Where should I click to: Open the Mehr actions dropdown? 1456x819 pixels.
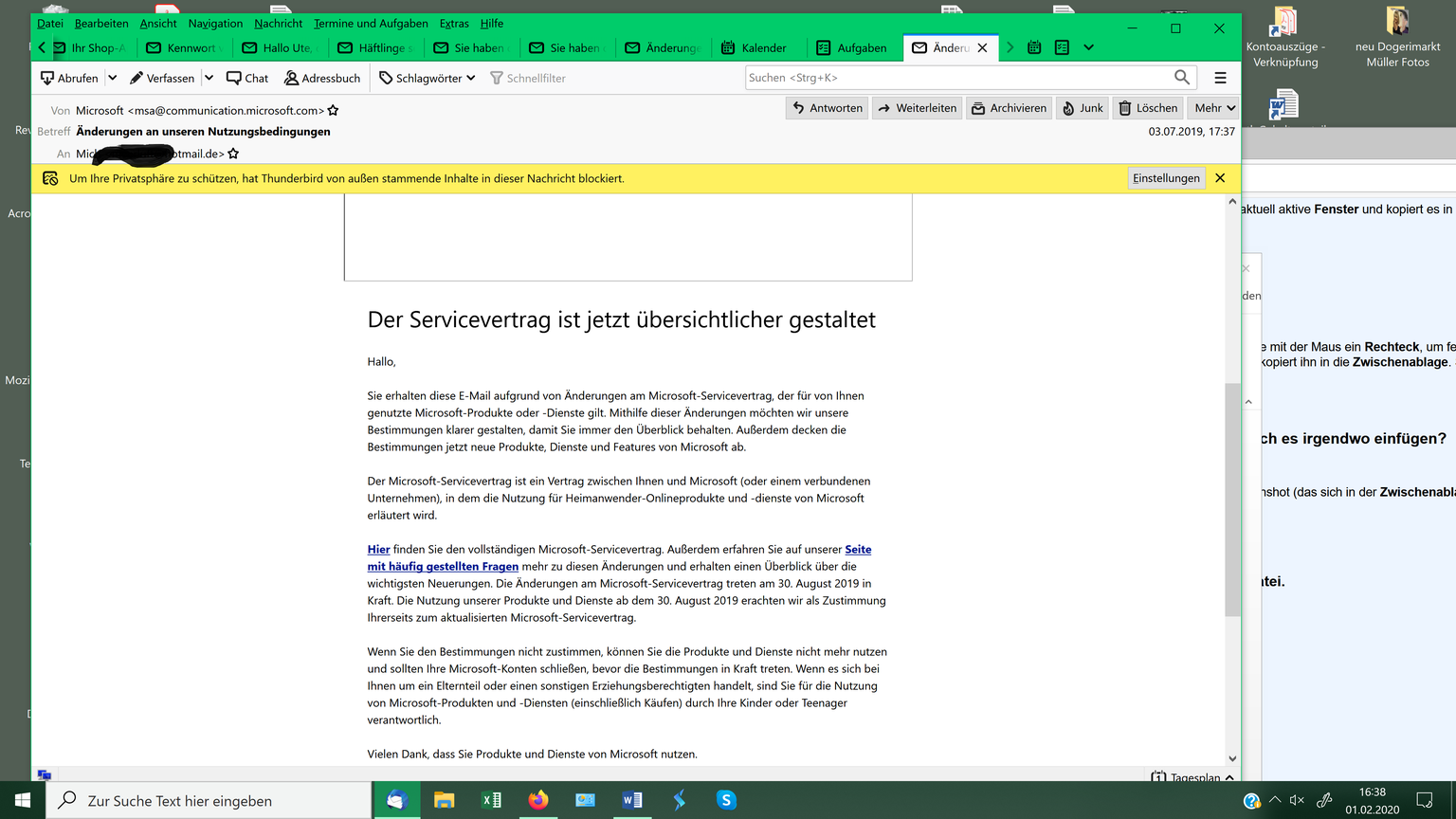pos(1214,108)
